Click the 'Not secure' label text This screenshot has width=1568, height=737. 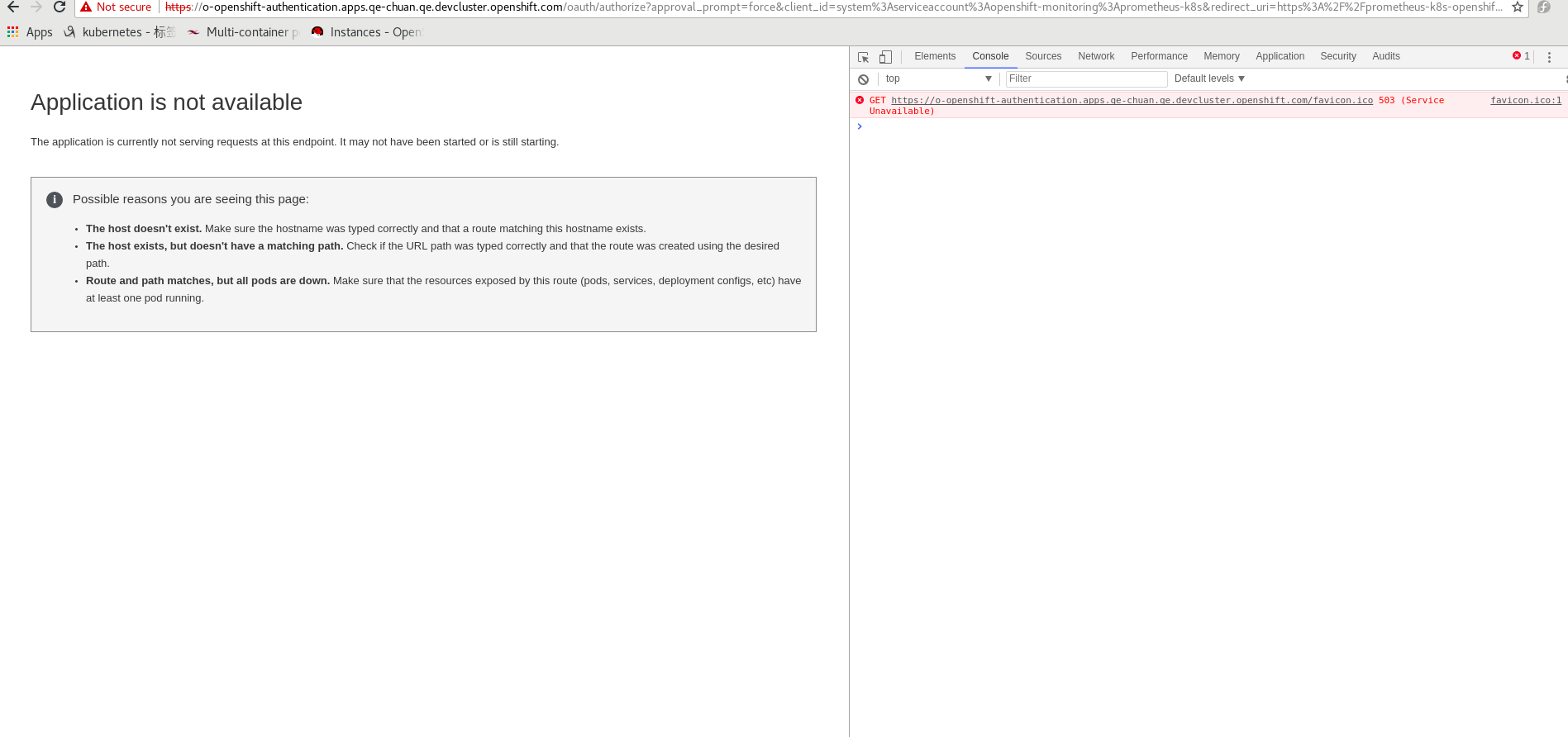[124, 7]
